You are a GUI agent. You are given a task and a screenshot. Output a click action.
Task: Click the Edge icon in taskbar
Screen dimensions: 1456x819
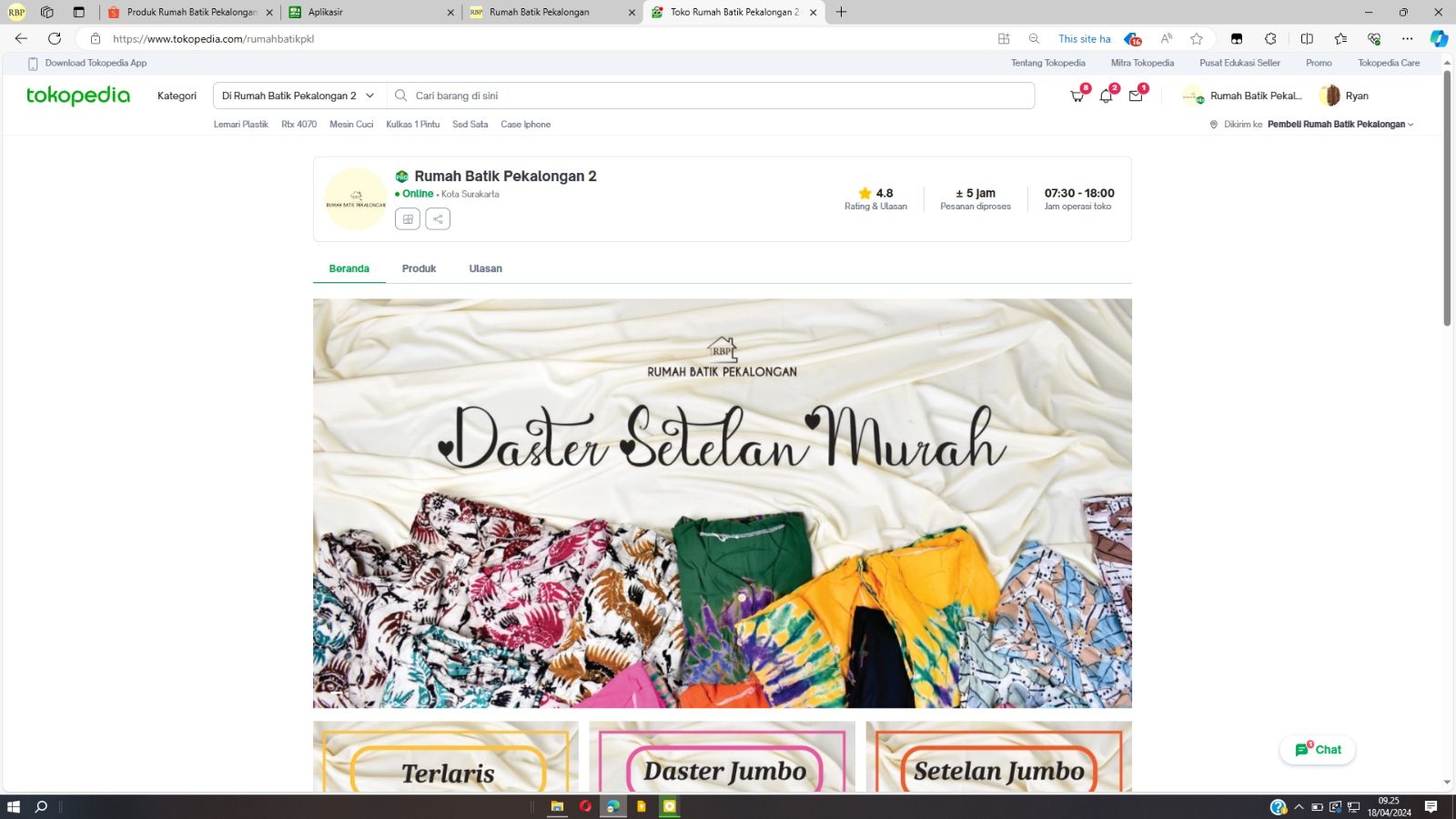coord(613,806)
